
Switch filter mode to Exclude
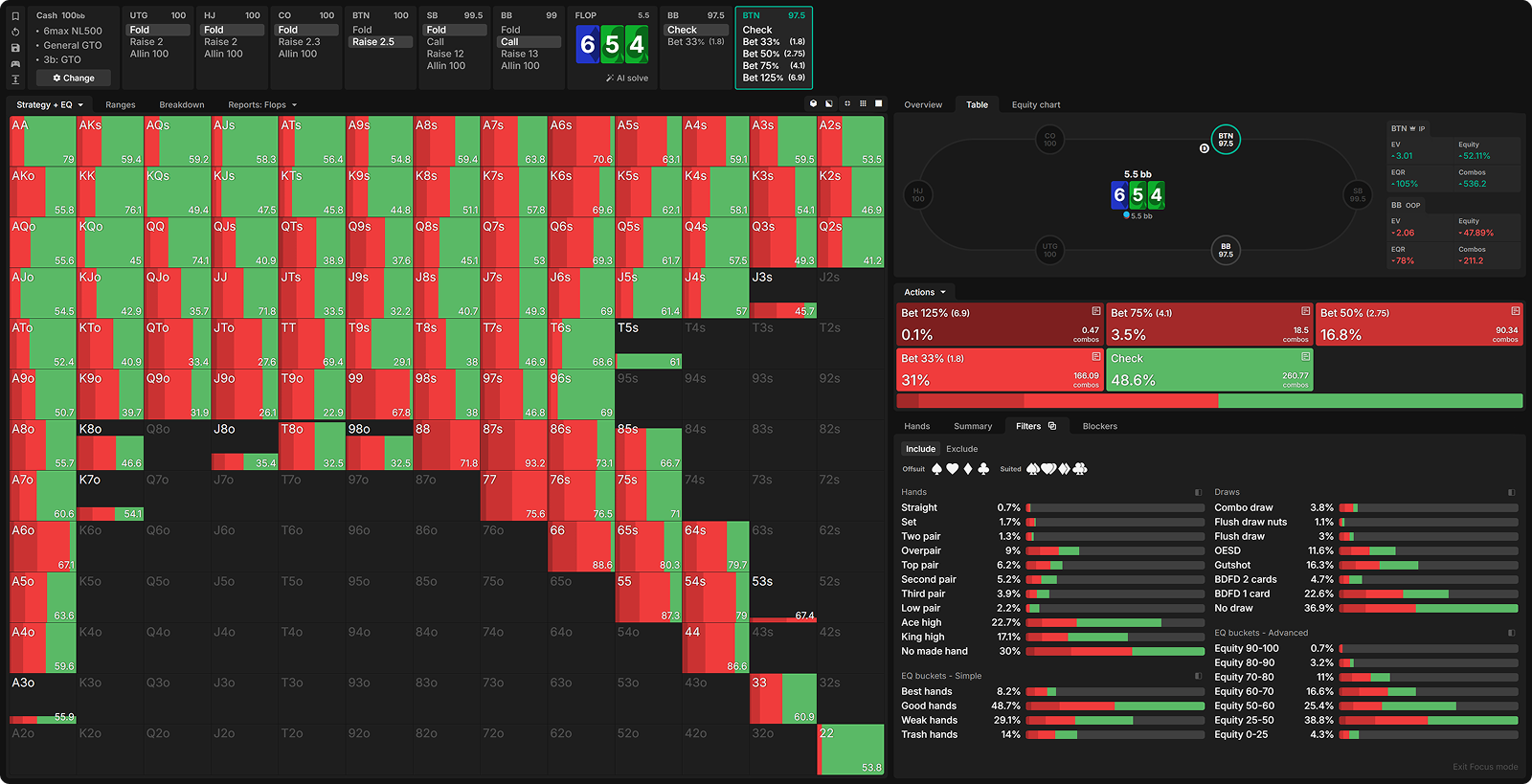[x=961, y=449]
